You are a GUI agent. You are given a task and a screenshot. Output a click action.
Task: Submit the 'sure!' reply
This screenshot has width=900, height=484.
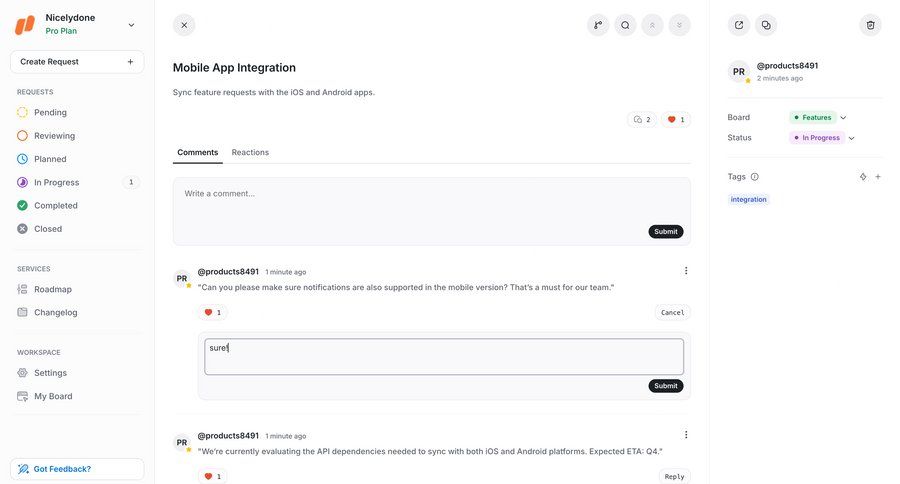click(665, 386)
